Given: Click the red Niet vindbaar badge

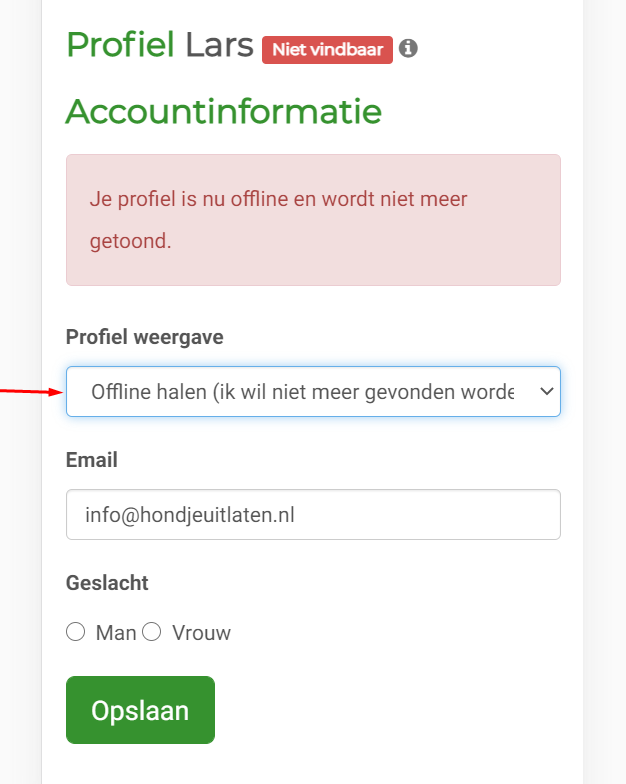Looking at the screenshot, I should (x=327, y=50).
